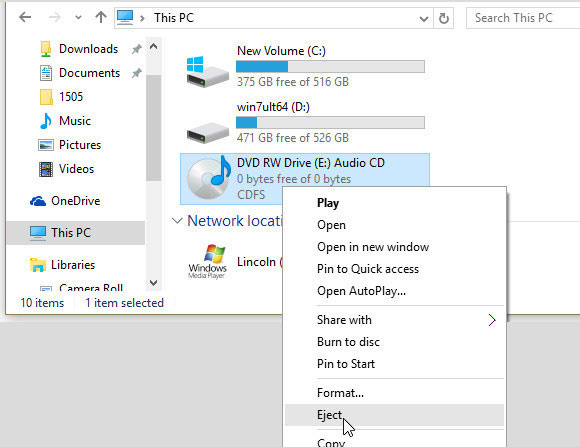
Task: Focus the Search This PC field
Action: coord(523,18)
